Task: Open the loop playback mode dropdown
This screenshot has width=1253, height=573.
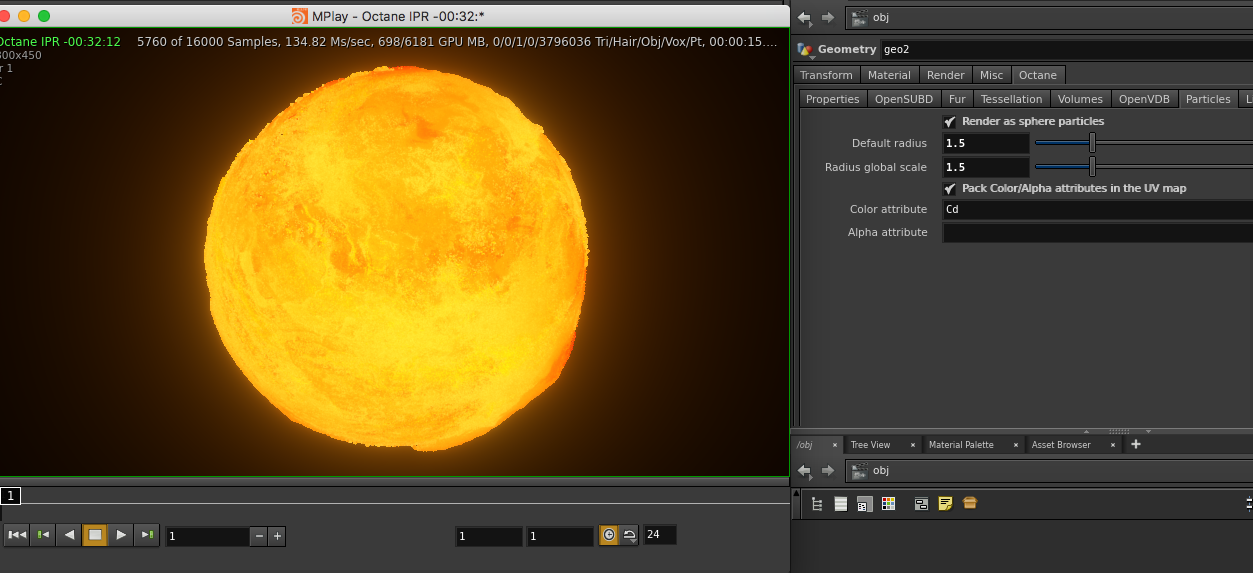Action: (x=629, y=535)
